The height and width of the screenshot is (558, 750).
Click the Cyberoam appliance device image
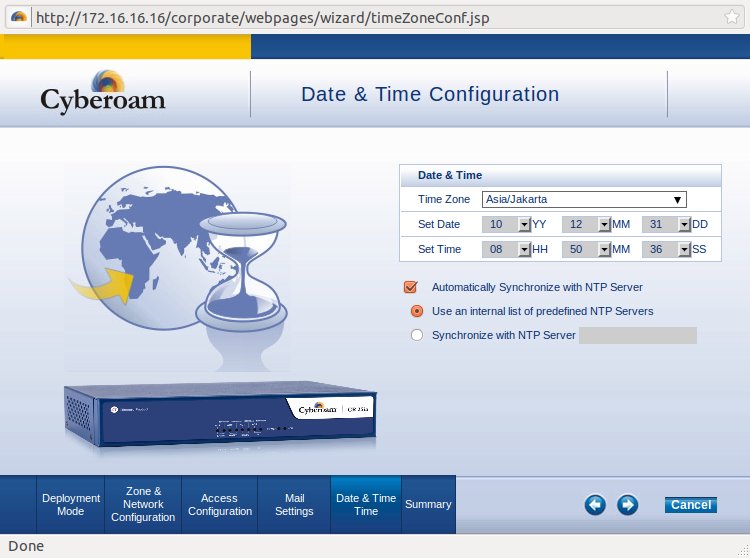(x=220, y=415)
